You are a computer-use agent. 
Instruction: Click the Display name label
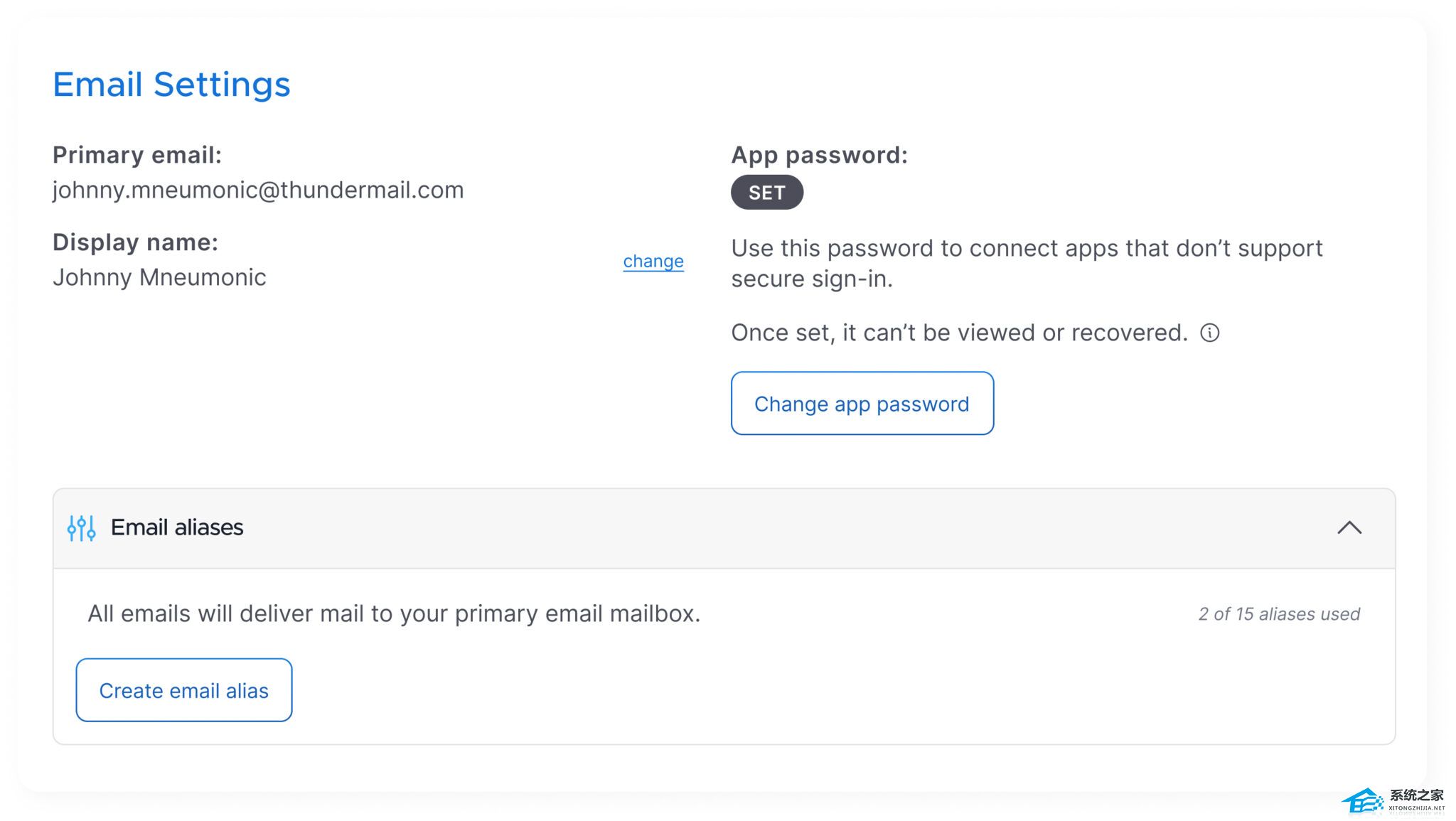tap(135, 242)
